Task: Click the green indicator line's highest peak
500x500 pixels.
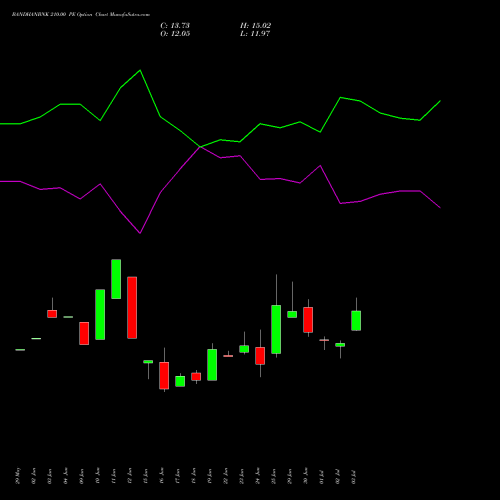Action: tap(140, 70)
